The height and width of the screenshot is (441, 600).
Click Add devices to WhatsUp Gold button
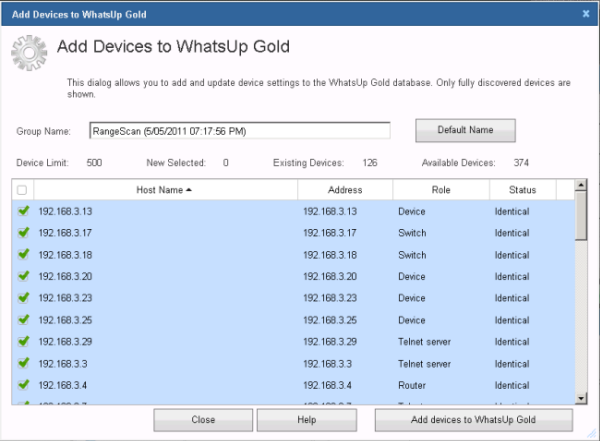pos(474,420)
